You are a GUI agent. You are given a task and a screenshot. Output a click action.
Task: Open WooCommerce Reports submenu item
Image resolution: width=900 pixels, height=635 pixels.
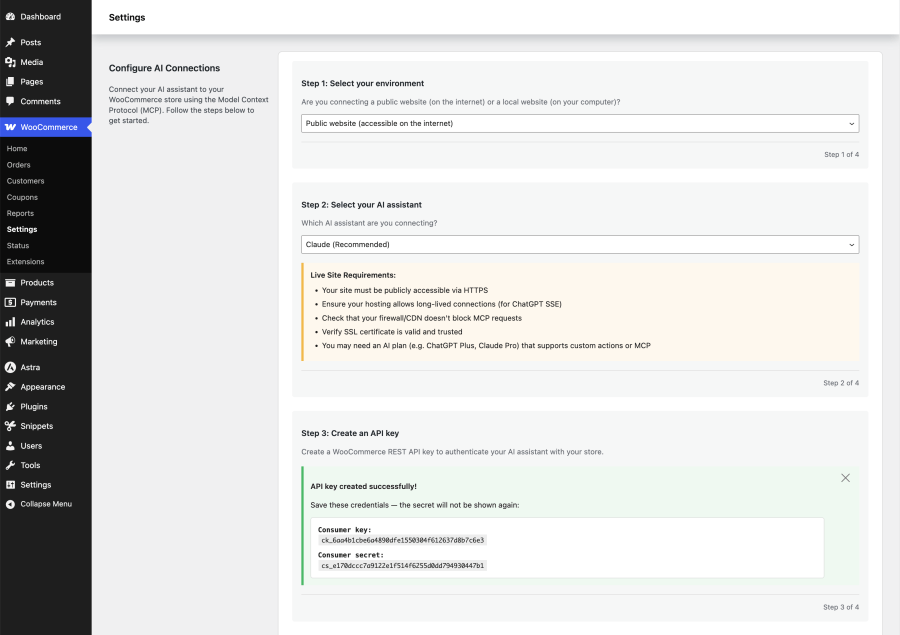(x=20, y=213)
